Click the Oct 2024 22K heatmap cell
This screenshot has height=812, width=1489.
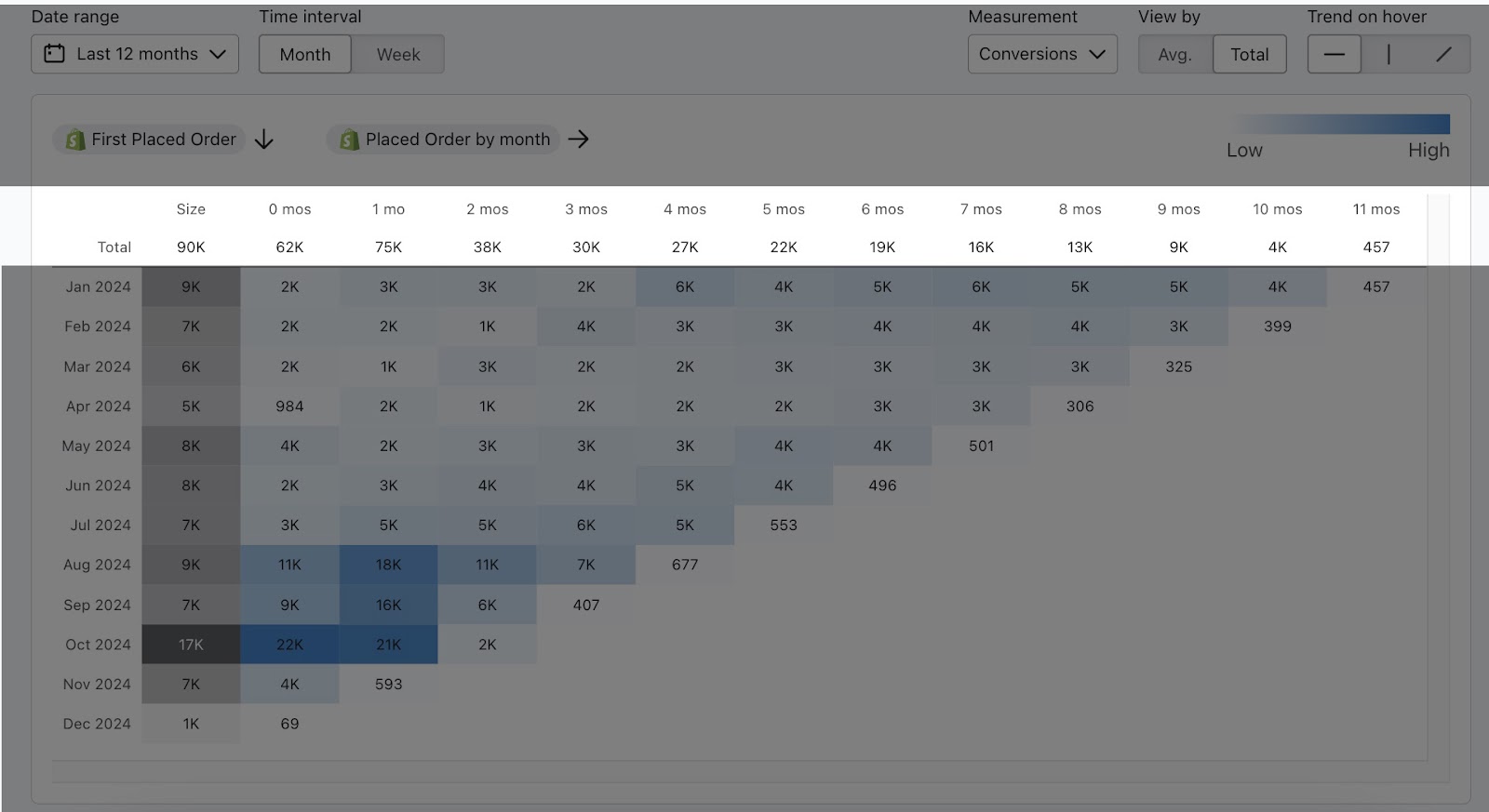coord(289,645)
